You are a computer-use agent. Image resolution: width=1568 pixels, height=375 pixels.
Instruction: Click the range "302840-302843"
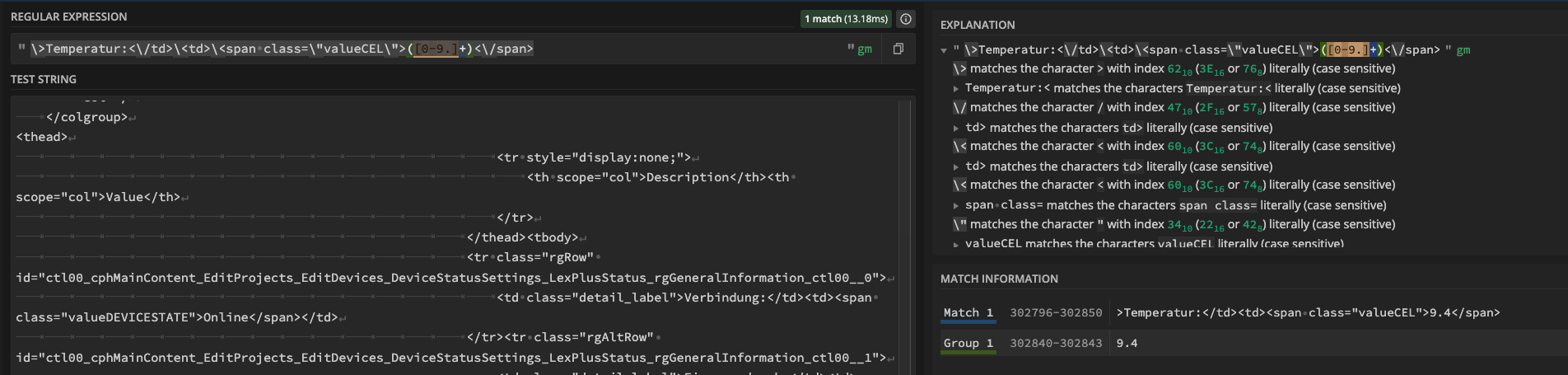click(1056, 343)
